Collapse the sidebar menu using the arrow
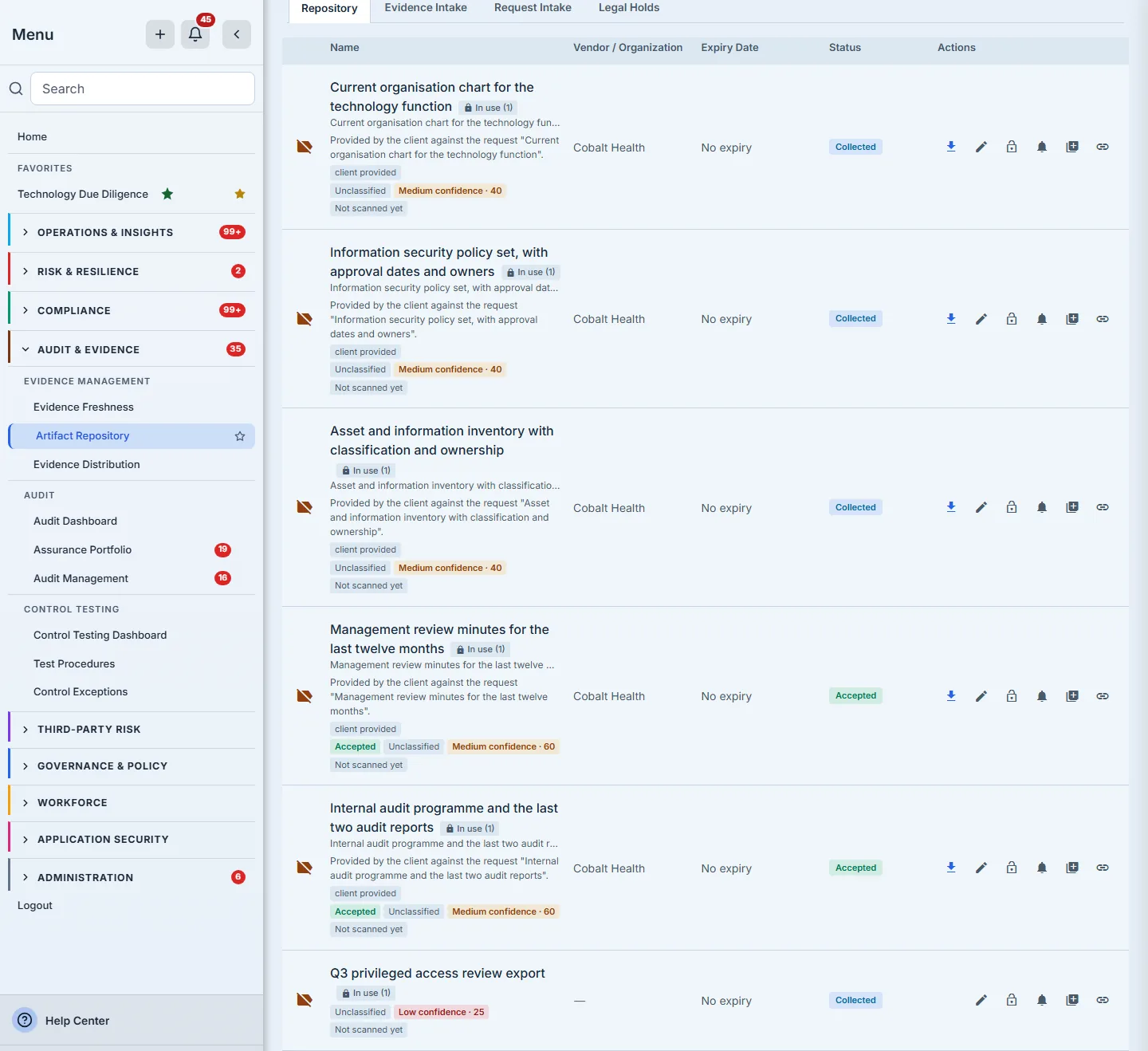The width and height of the screenshot is (1148, 1051). click(x=237, y=34)
